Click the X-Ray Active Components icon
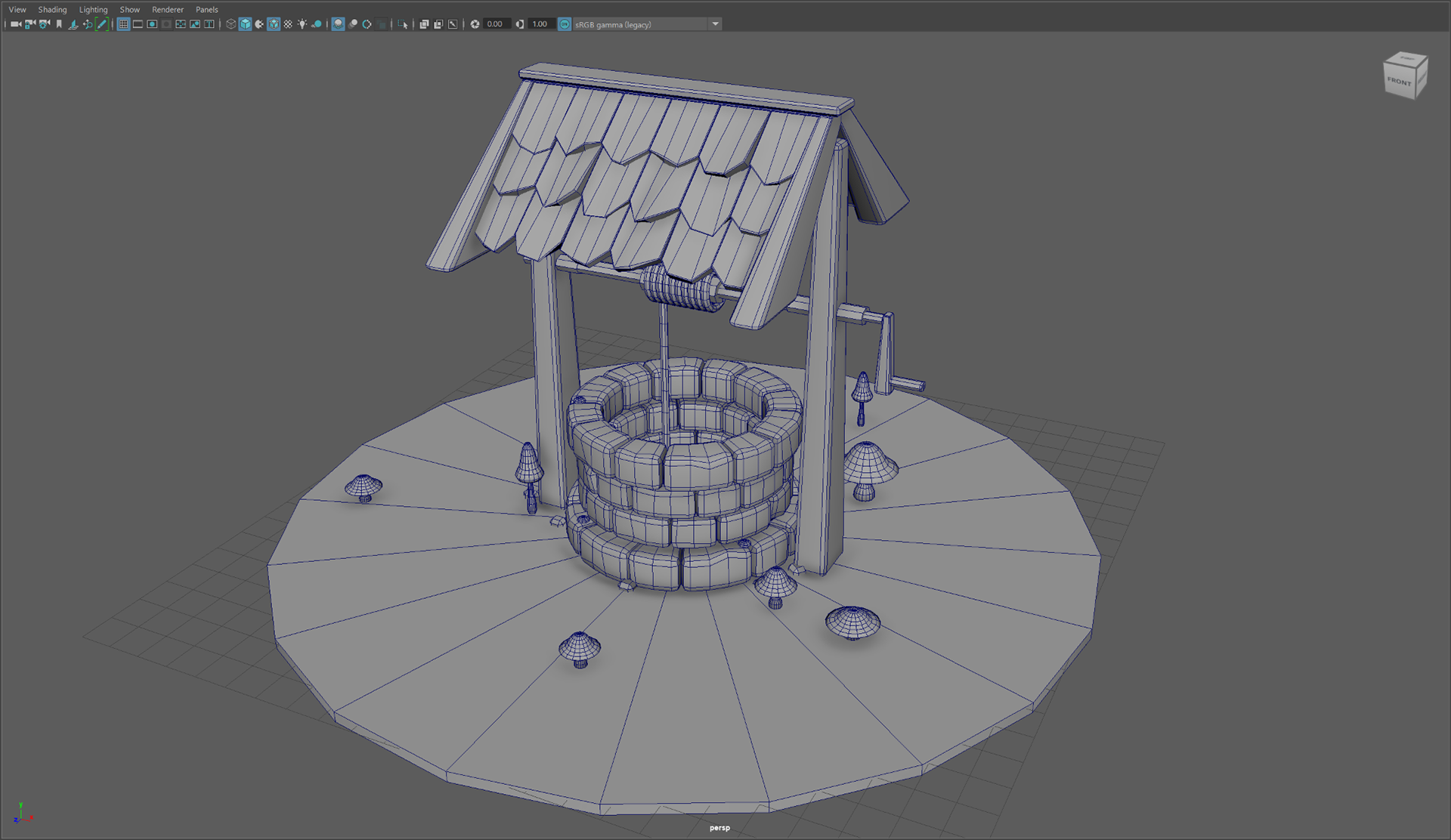This screenshot has height=840, width=1451. click(438, 24)
